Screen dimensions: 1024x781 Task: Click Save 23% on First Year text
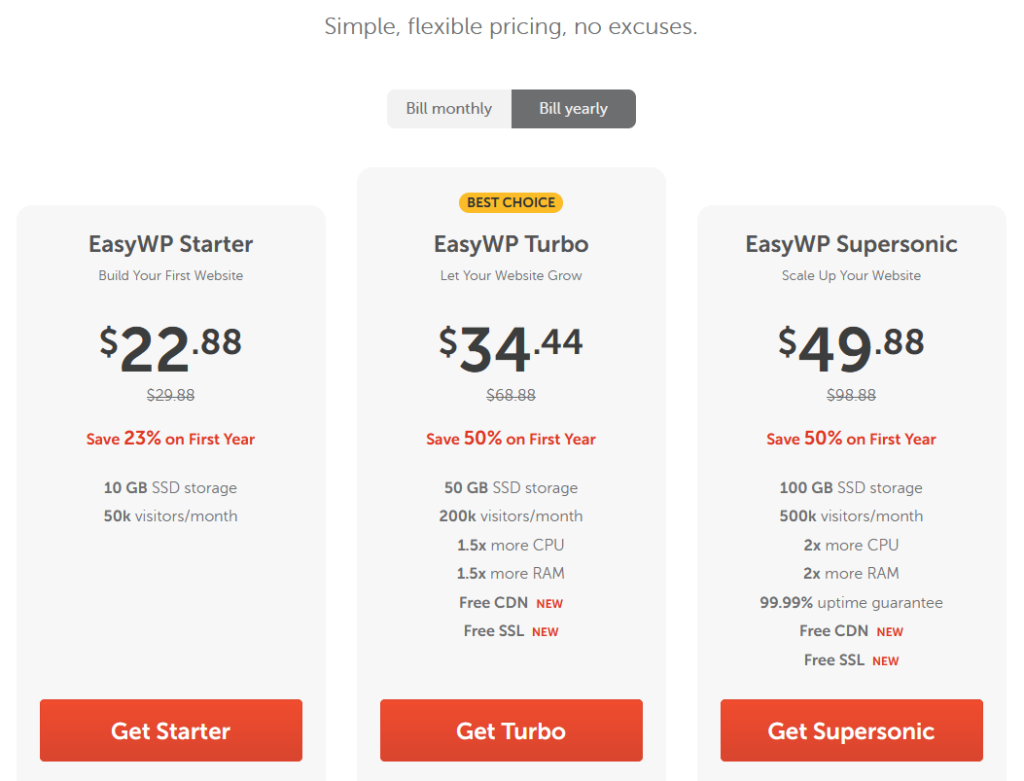171,439
